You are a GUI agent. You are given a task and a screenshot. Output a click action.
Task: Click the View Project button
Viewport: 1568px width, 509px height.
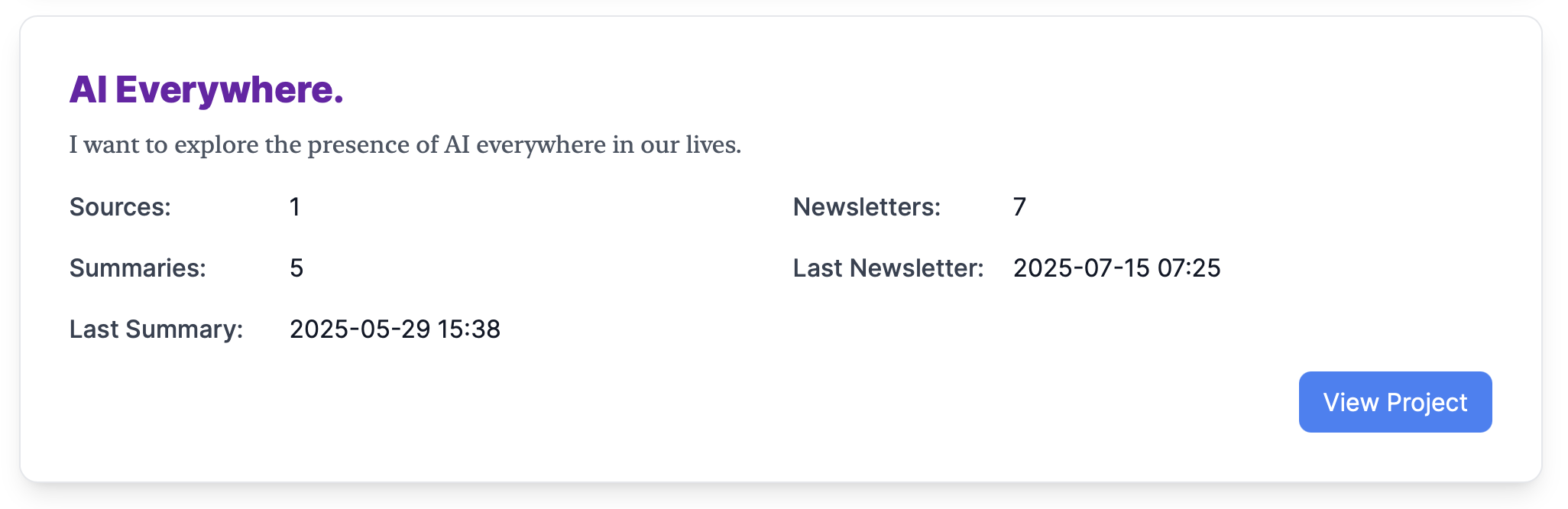[x=1395, y=402]
